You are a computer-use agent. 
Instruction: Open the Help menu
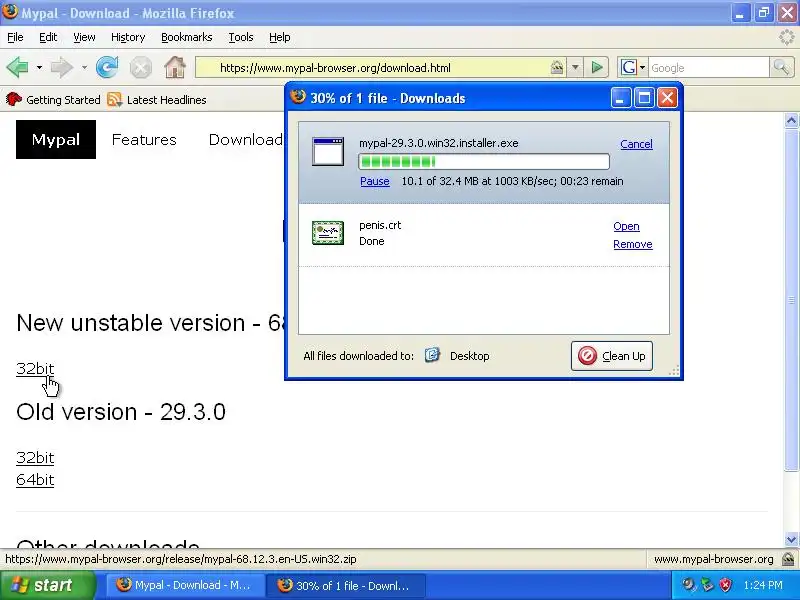tap(280, 37)
